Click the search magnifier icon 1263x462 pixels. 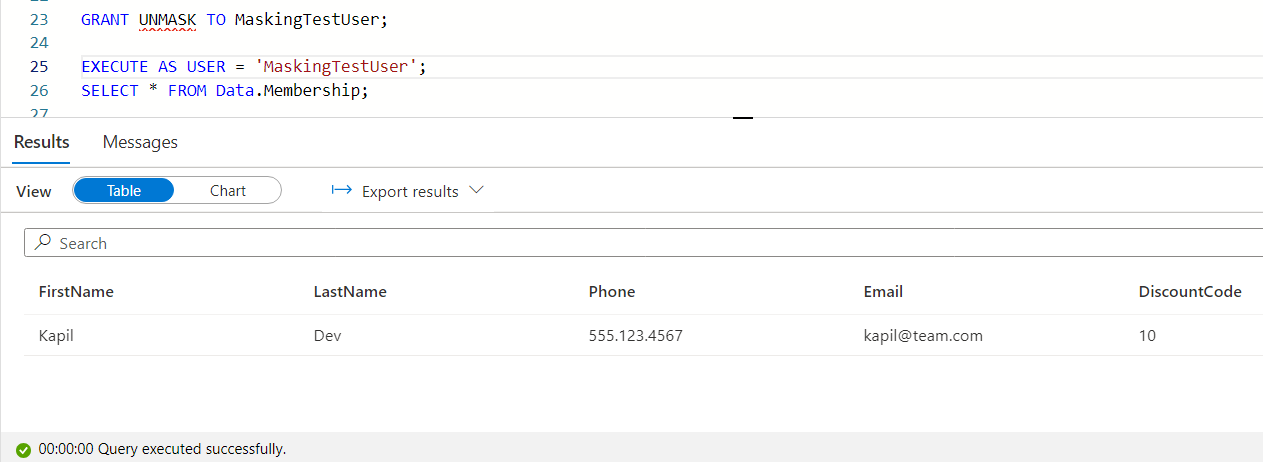(43, 243)
